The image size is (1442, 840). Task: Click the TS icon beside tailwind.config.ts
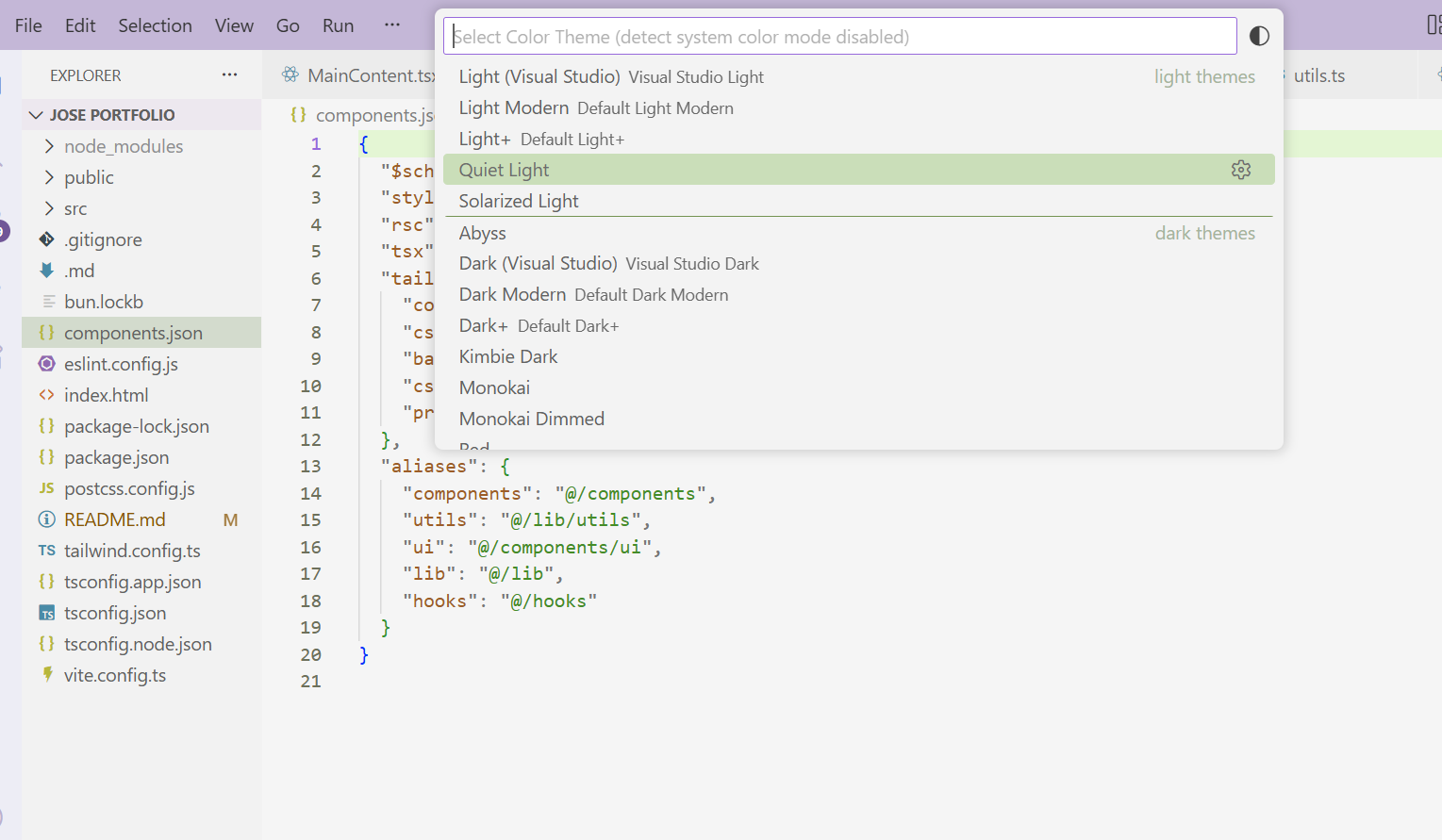[x=46, y=551]
